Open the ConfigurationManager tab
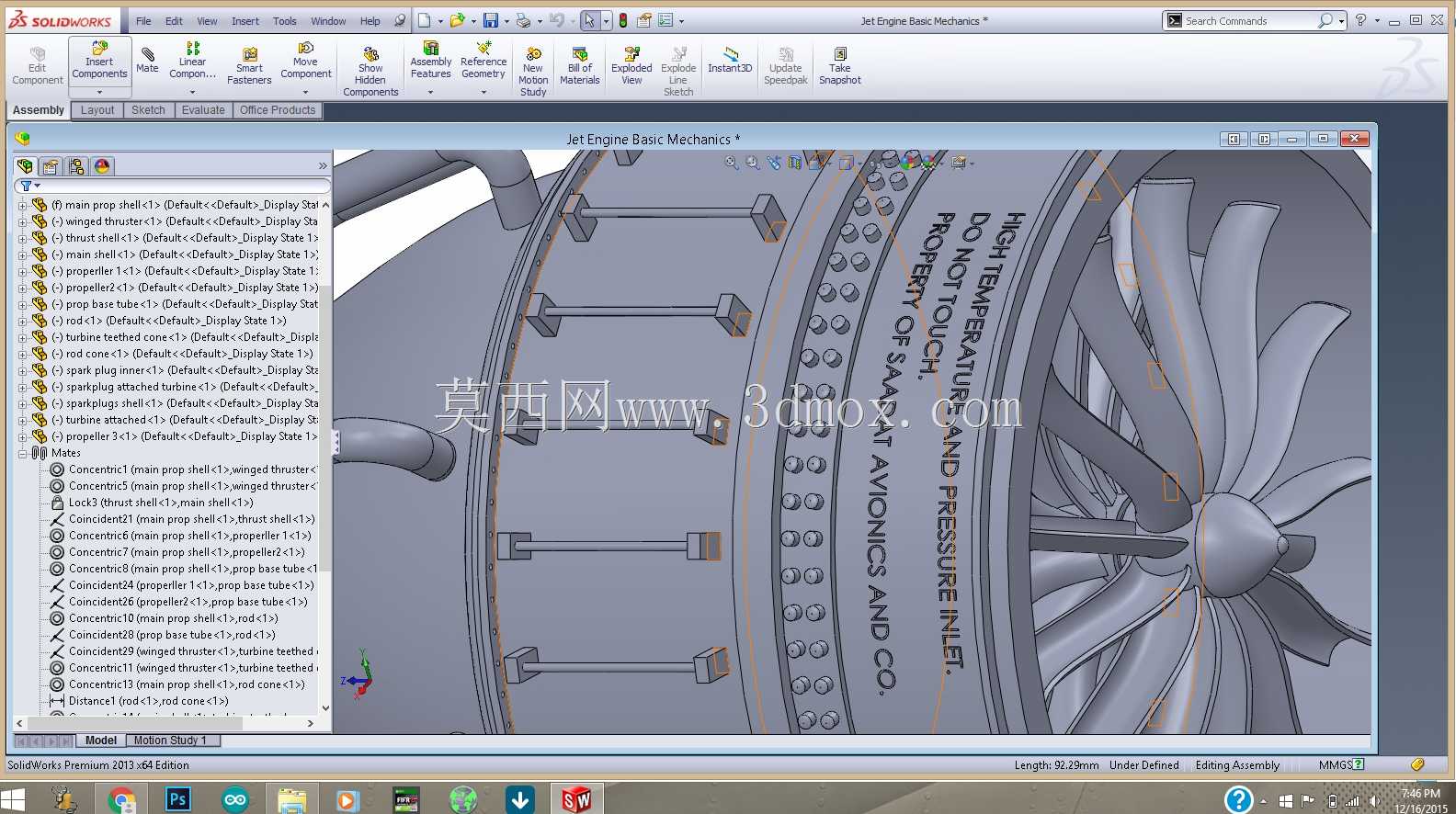The width and height of the screenshot is (1456, 814). pyautogui.click(x=76, y=166)
